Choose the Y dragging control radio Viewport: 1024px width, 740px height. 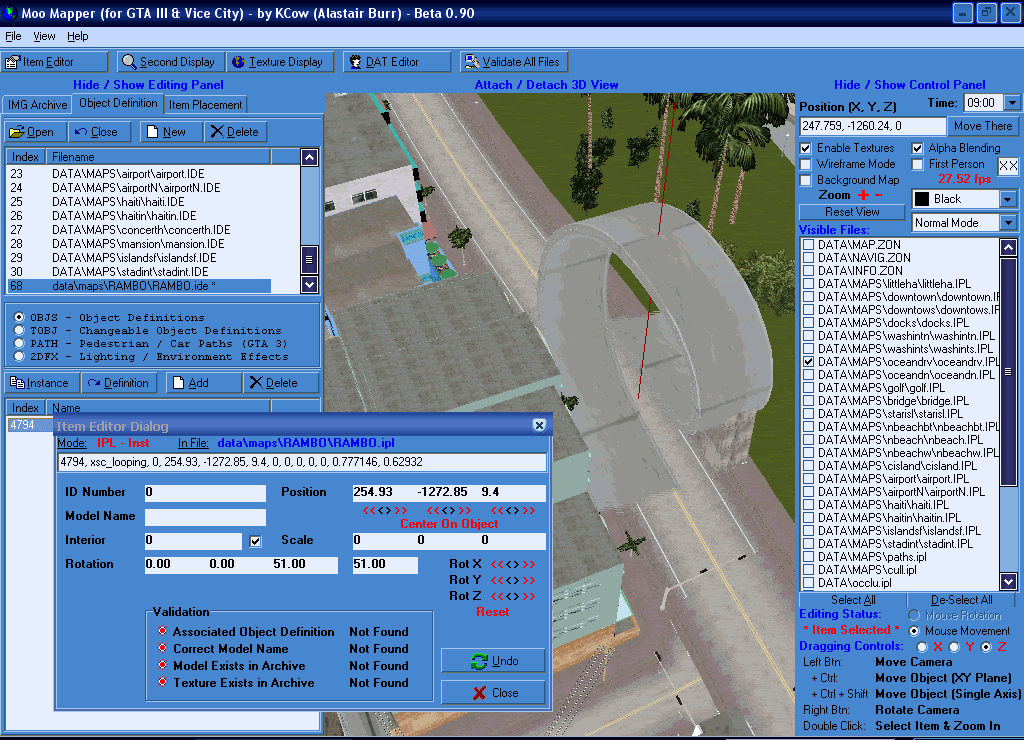(954, 647)
